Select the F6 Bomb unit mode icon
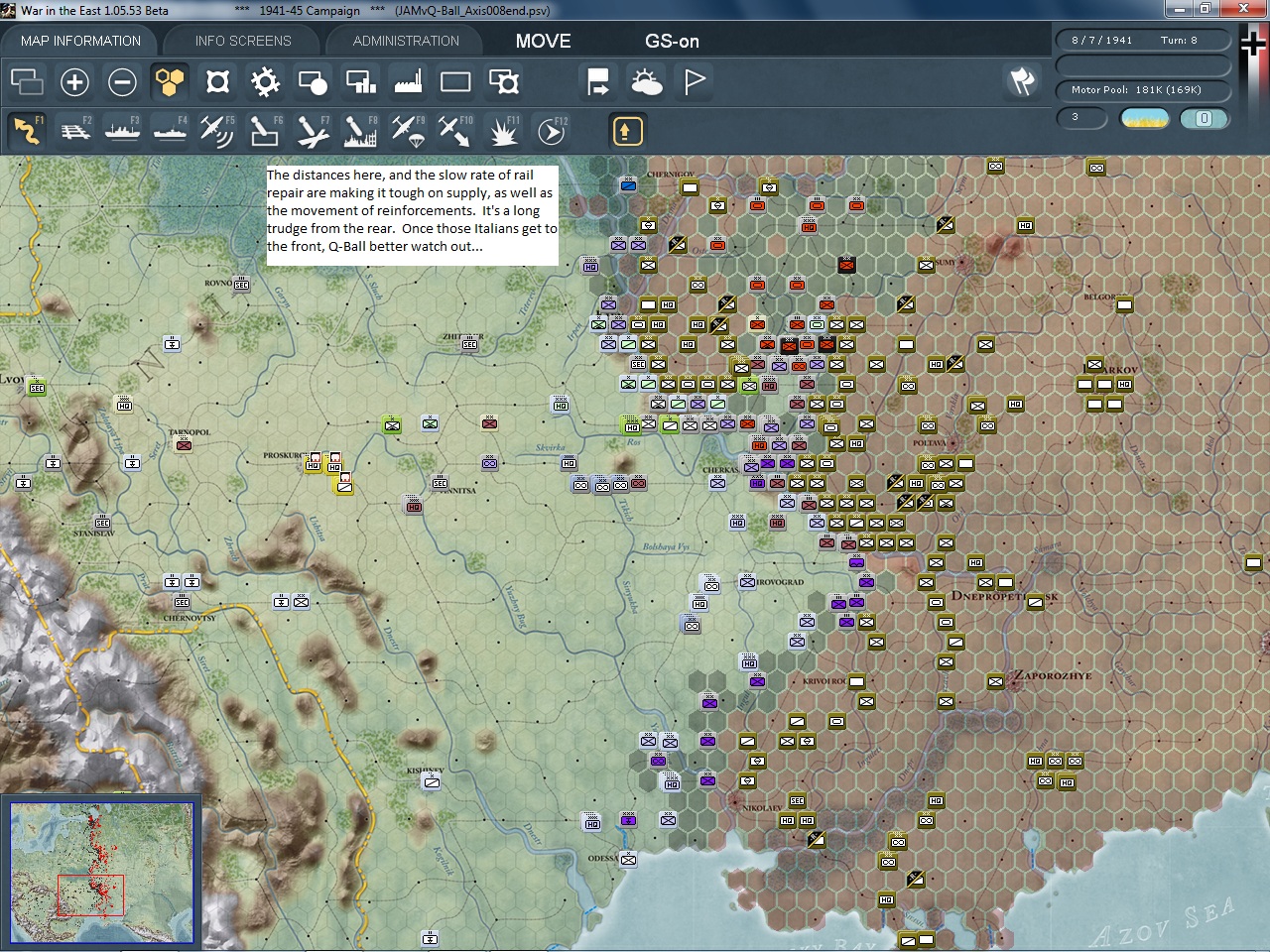 [x=265, y=130]
